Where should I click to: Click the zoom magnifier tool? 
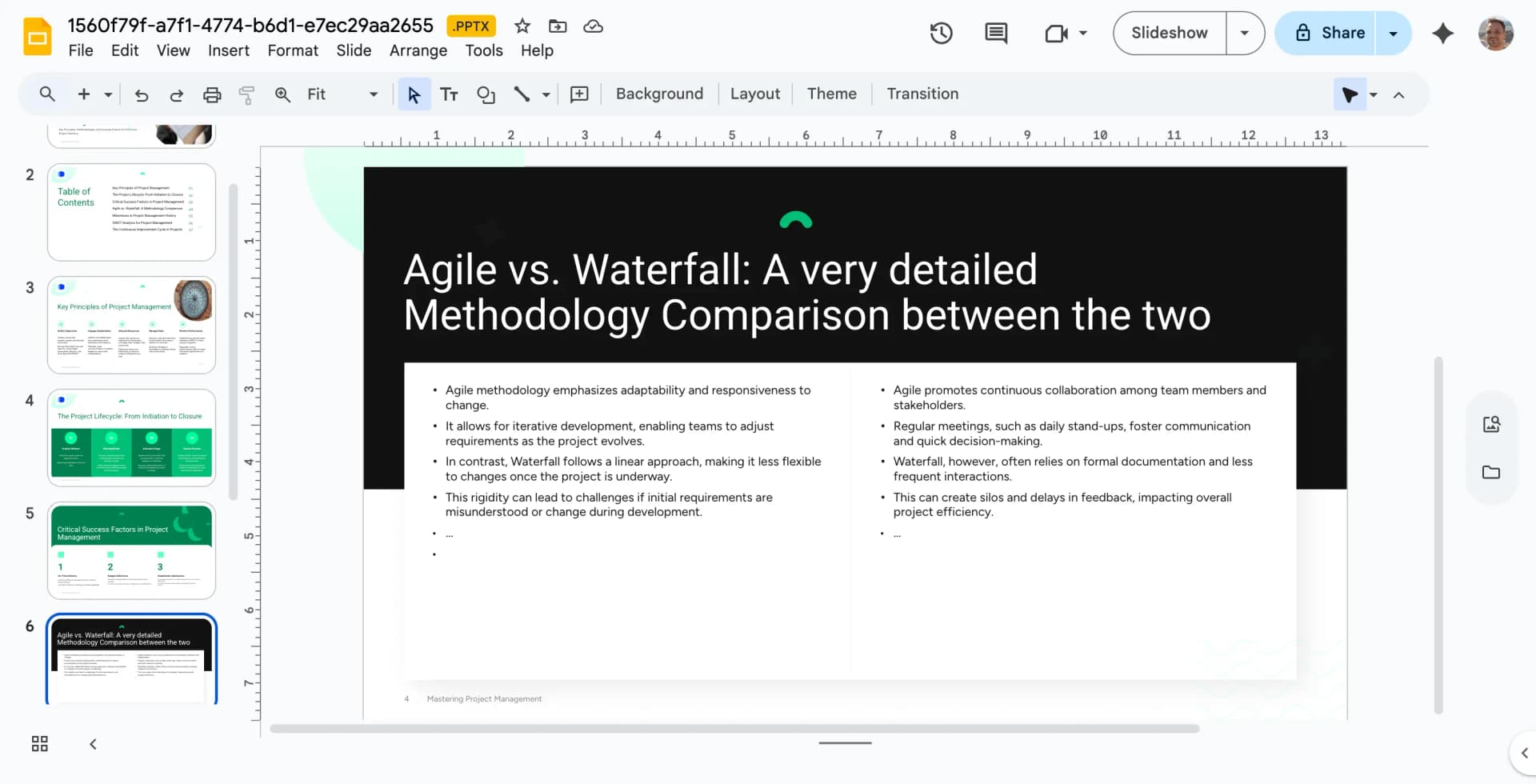[x=282, y=94]
